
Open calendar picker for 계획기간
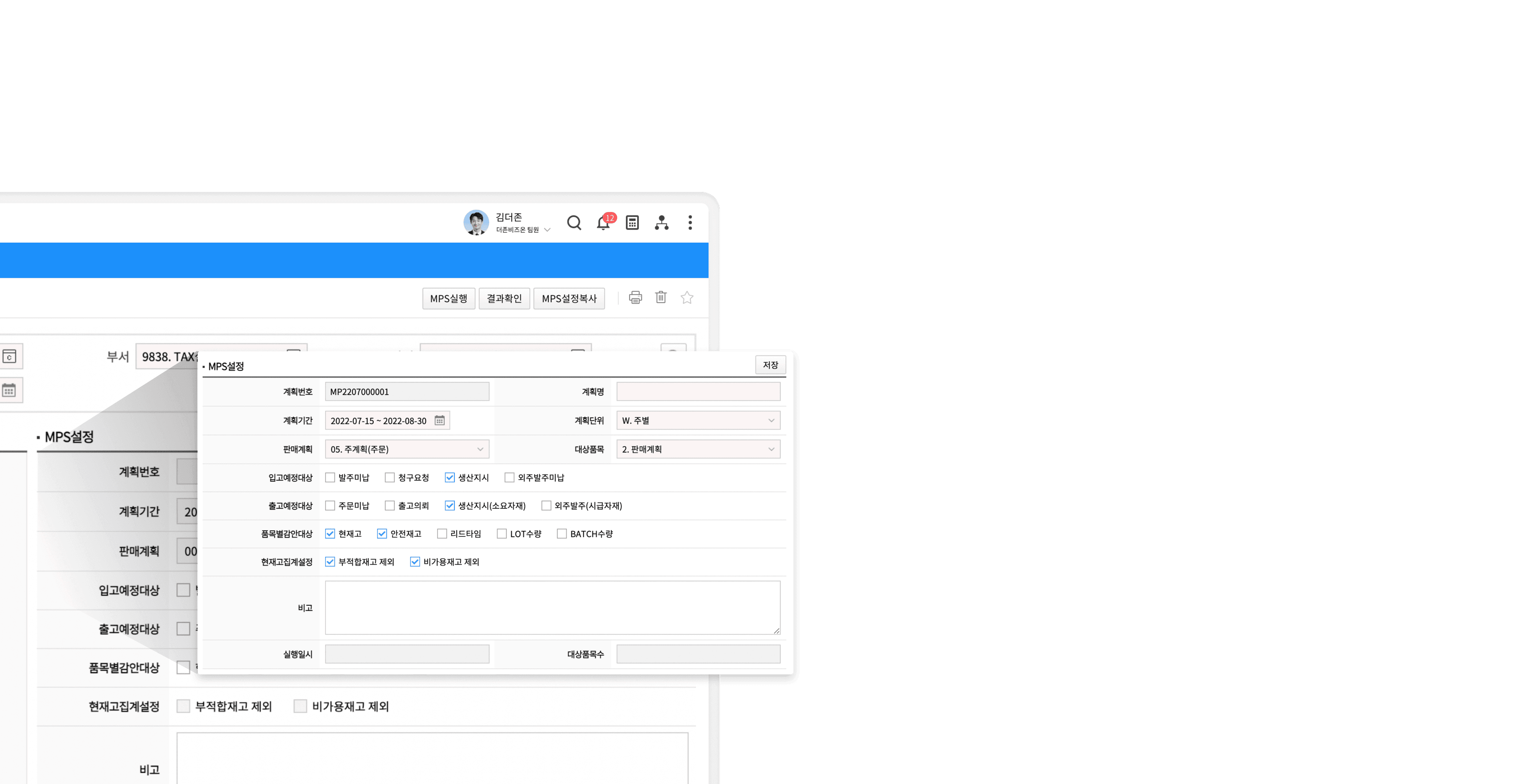pyautogui.click(x=440, y=420)
